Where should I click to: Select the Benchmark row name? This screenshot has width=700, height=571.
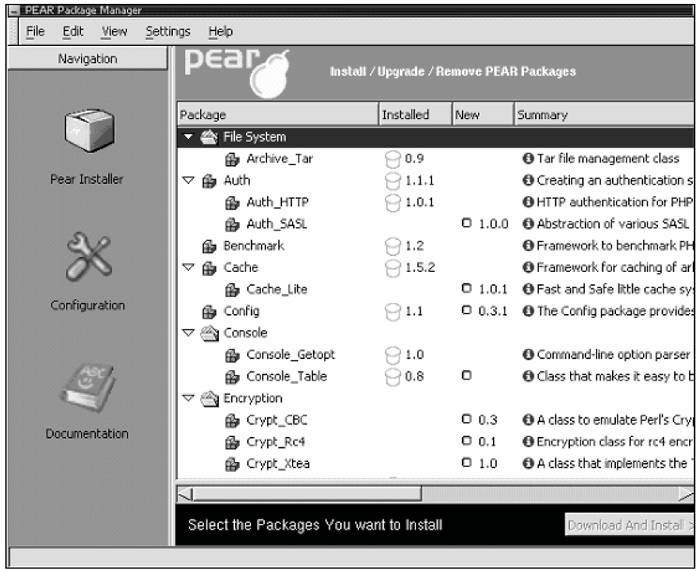coord(254,246)
